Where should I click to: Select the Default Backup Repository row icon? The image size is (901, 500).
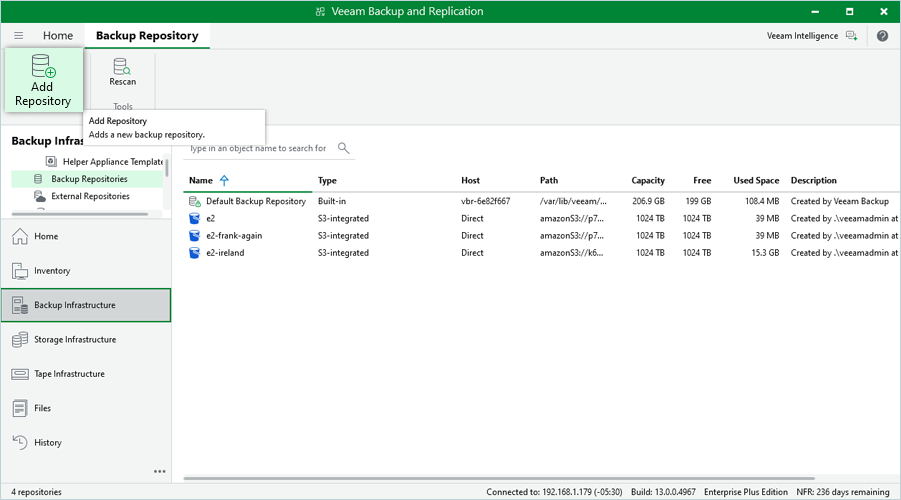[x=195, y=201]
